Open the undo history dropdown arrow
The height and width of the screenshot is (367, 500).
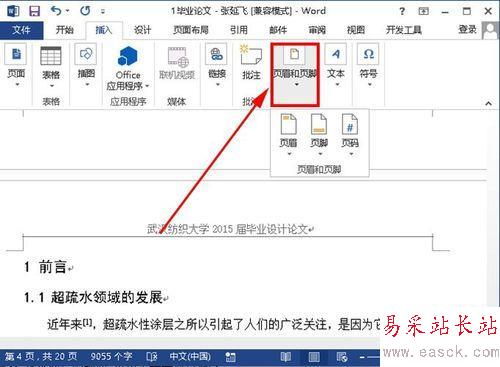(68, 11)
